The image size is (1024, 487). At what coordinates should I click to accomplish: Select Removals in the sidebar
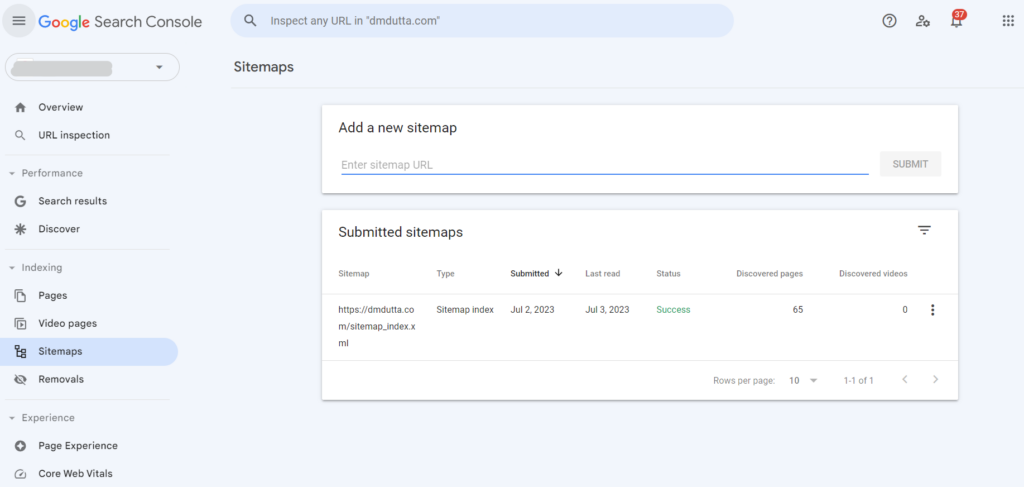[60, 379]
